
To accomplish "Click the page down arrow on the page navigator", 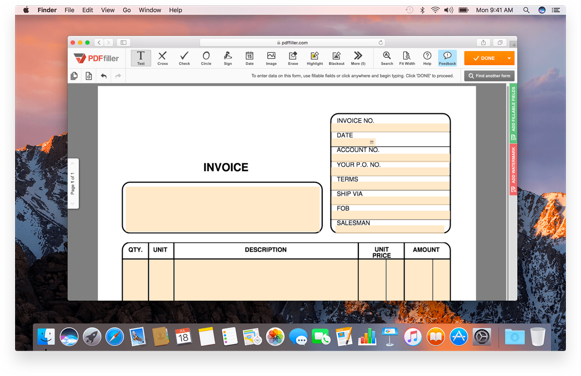I will pos(73,204).
